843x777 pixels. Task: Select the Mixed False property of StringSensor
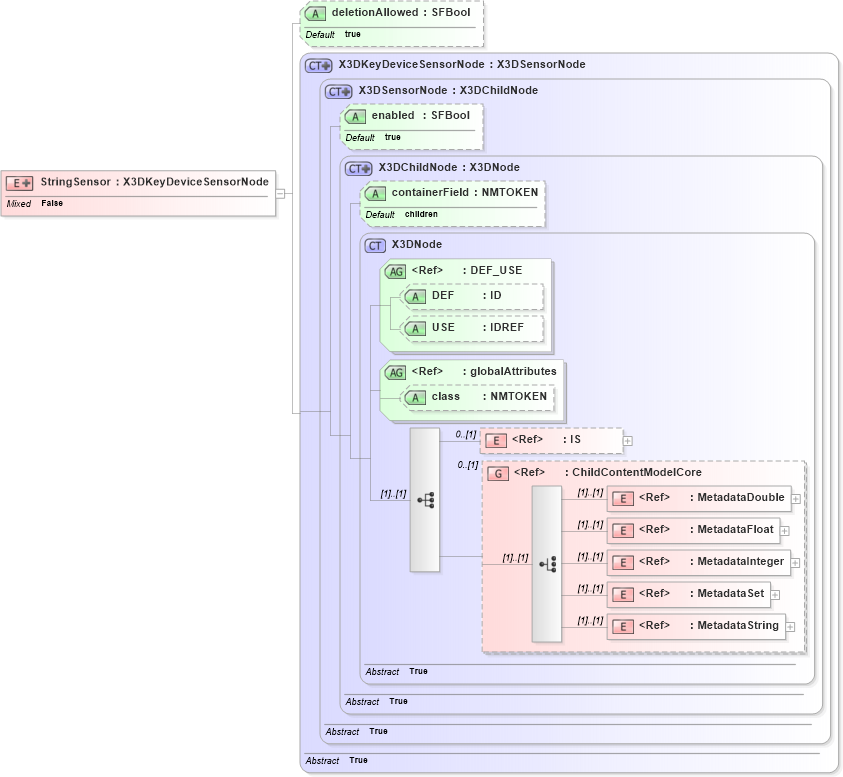click(x=35, y=203)
